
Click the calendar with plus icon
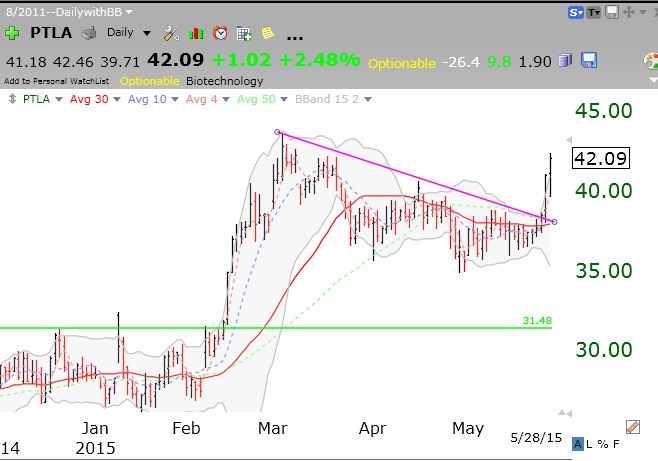coord(244,33)
